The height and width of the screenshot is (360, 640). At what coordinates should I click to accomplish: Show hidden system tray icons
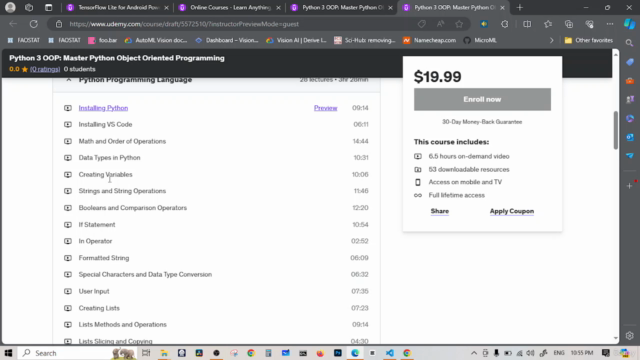pos(474,353)
